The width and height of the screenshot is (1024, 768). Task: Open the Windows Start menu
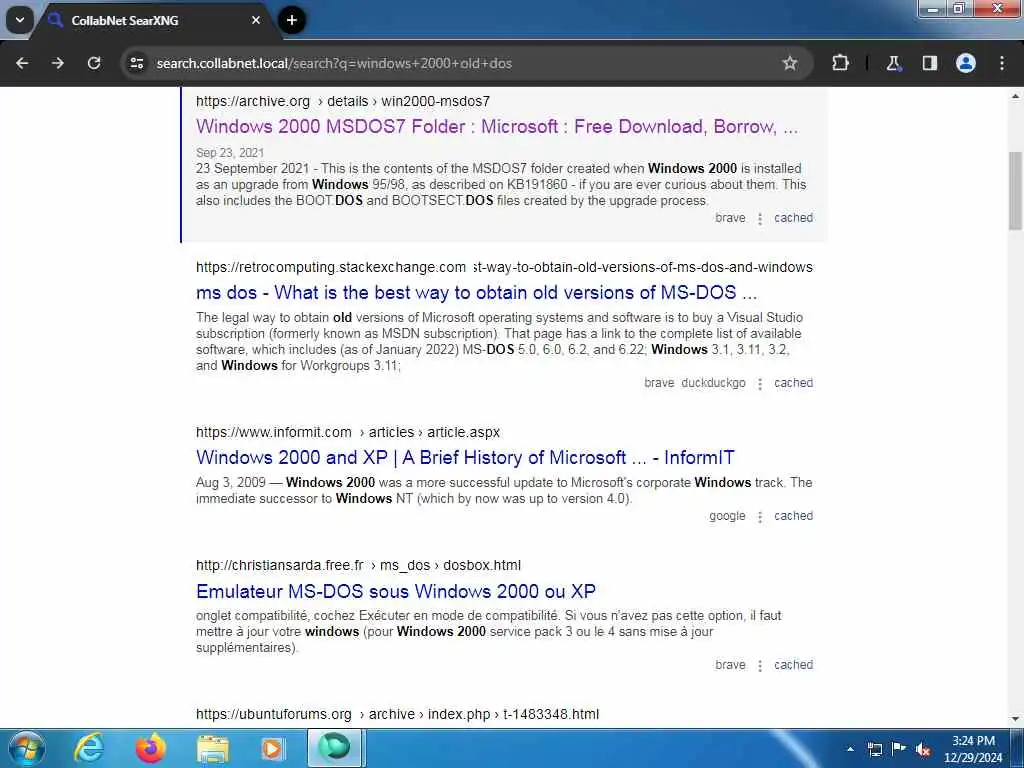tap(27, 748)
